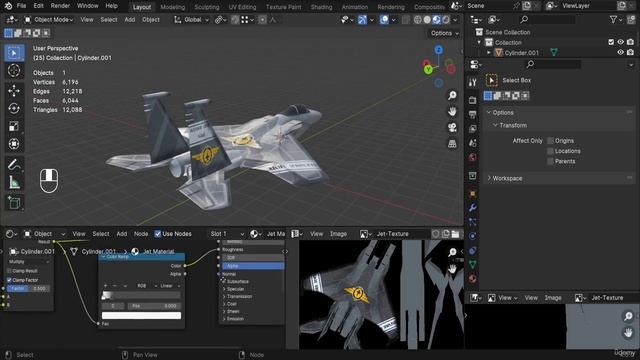The width and height of the screenshot is (640, 360).
Task: Uncheck the Collection exclude checkbox
Action: (x=611, y=42)
